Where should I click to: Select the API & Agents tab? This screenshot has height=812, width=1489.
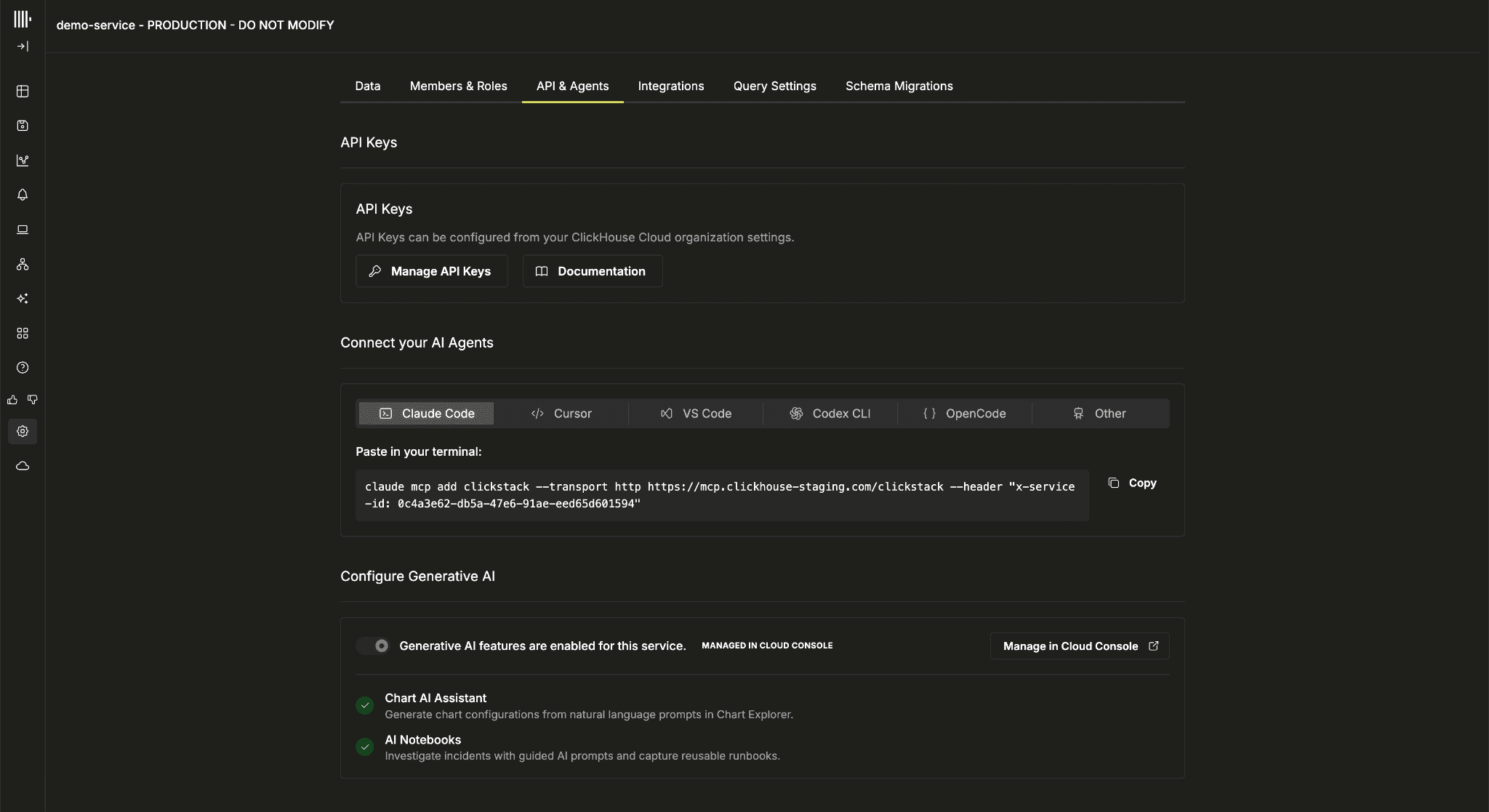[573, 86]
